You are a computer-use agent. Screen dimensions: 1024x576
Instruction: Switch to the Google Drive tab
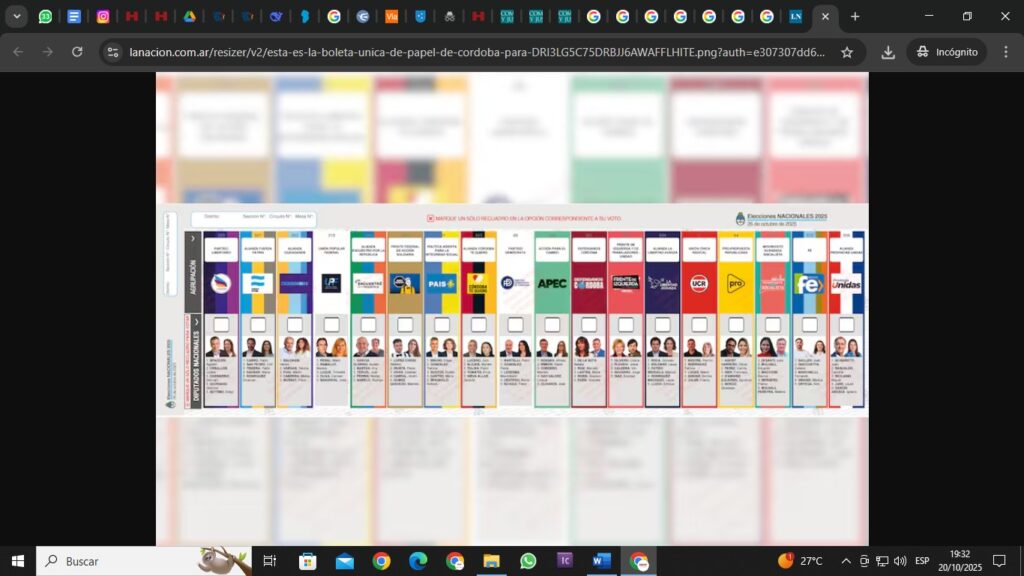(x=189, y=16)
